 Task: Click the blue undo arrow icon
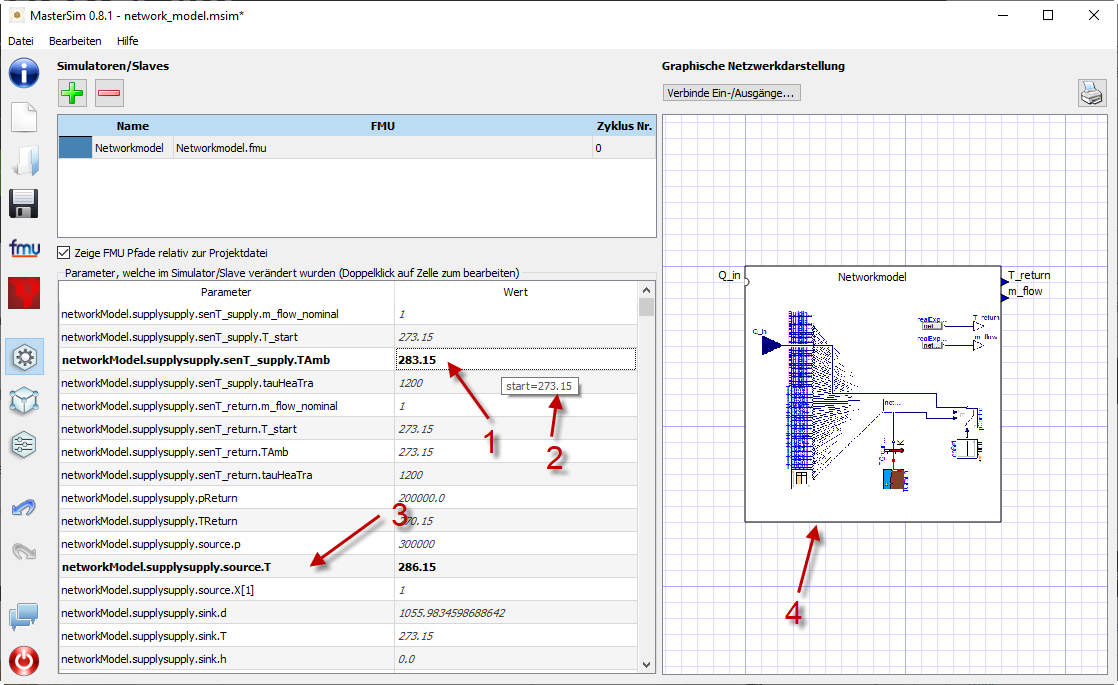[x=24, y=508]
